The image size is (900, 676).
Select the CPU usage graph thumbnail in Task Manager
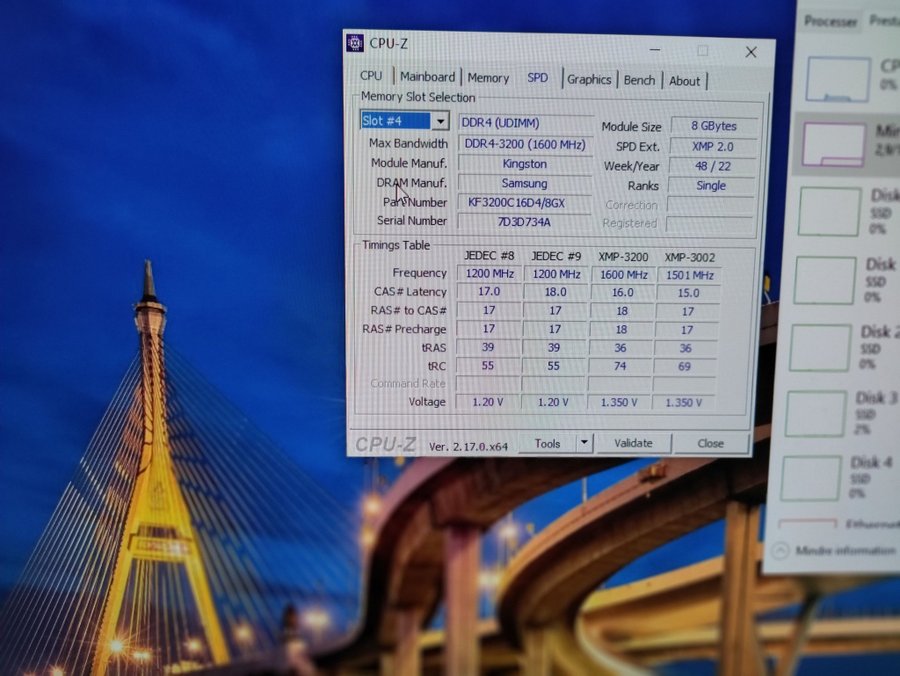[837, 79]
